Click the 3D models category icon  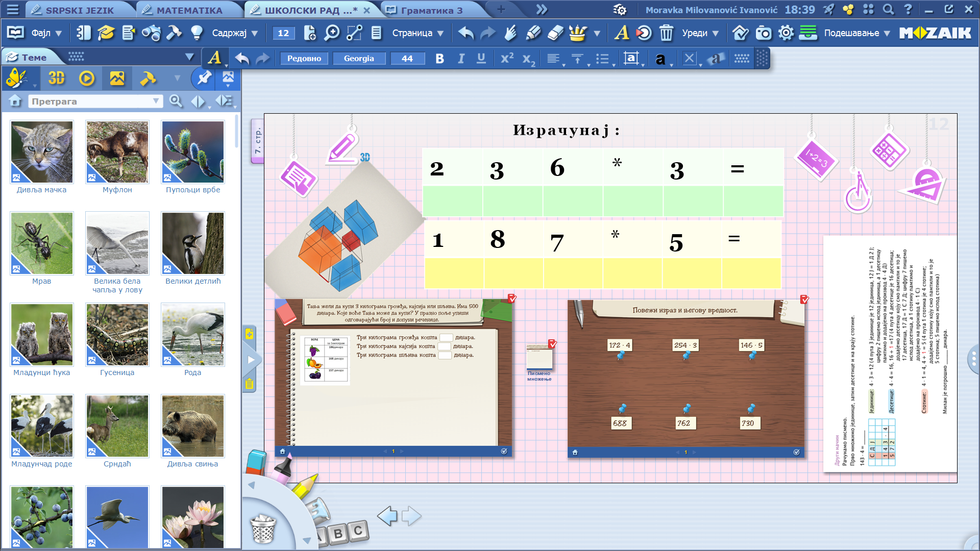56,78
